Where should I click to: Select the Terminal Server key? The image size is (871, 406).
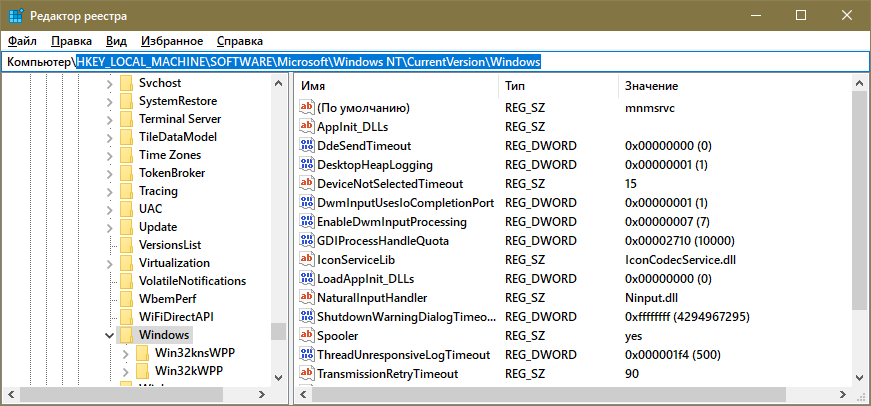[180, 119]
